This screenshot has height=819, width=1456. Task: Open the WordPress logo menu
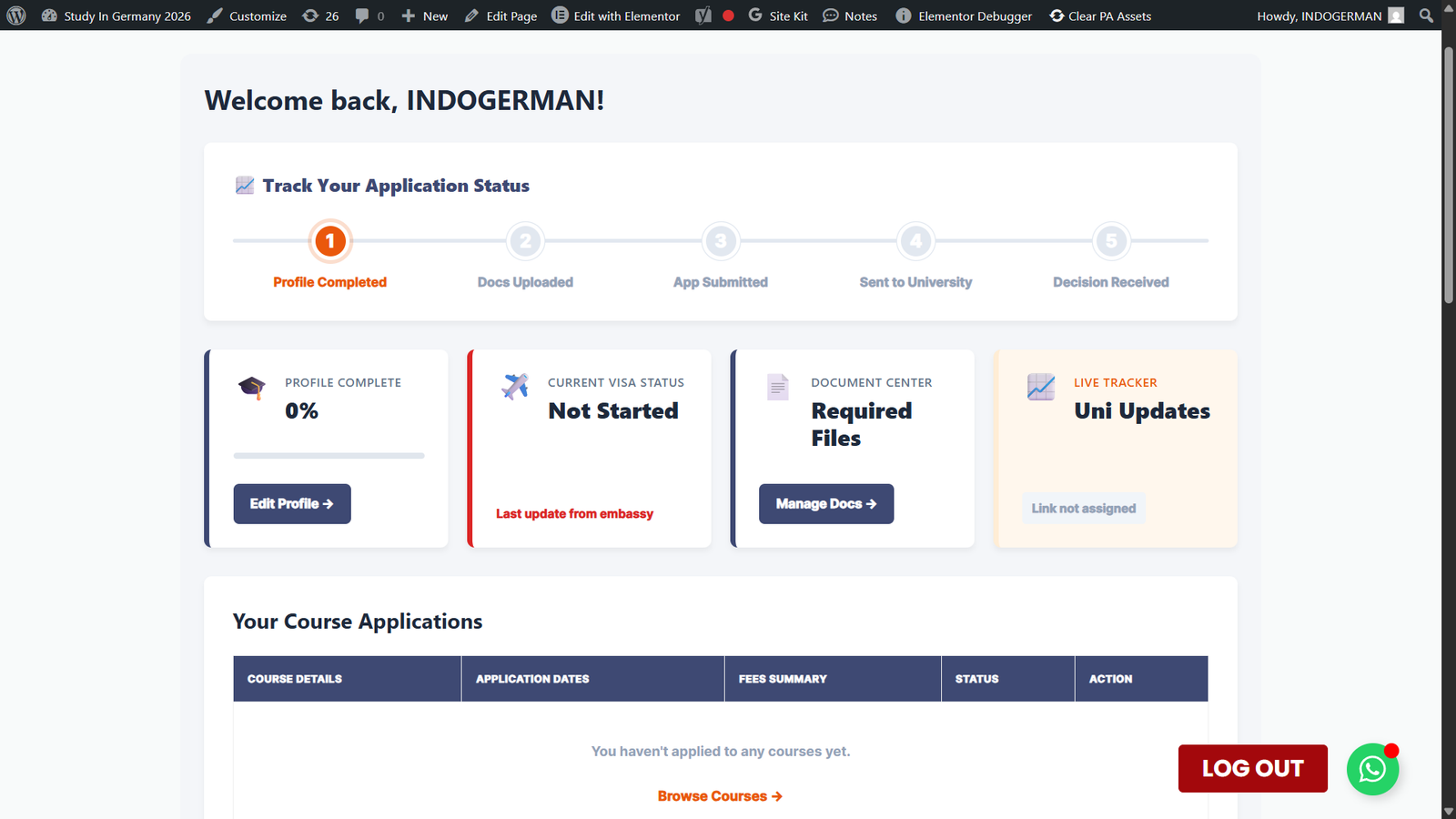pos(15,15)
